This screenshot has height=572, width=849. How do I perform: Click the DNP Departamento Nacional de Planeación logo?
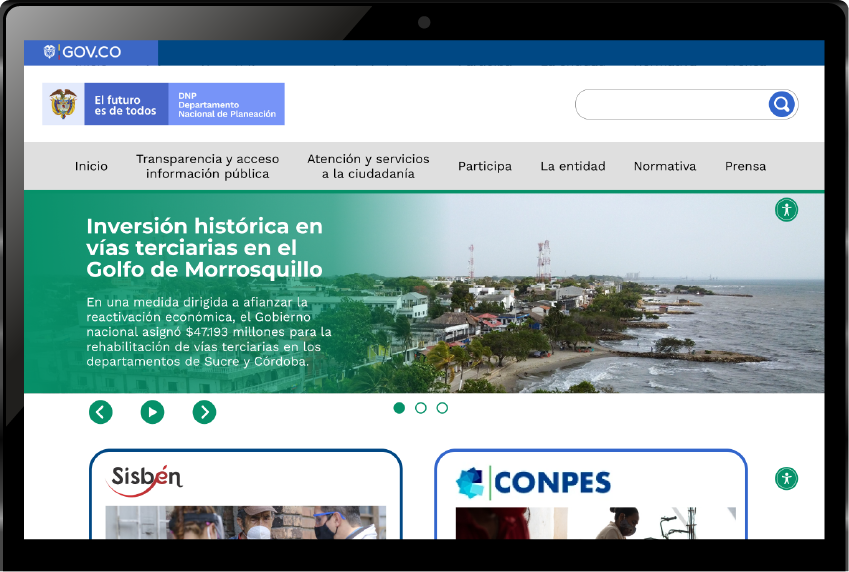(x=226, y=104)
